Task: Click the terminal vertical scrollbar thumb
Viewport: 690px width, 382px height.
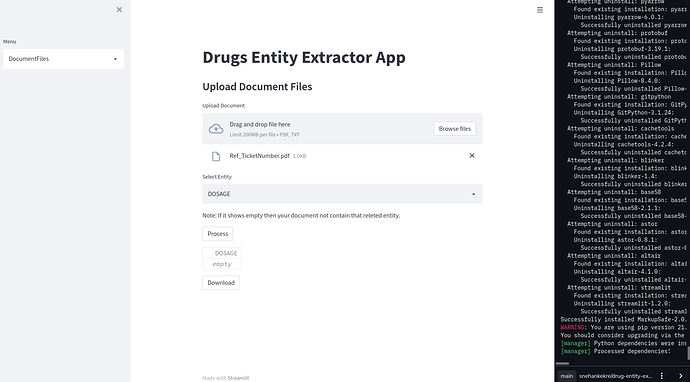Action: [688, 353]
